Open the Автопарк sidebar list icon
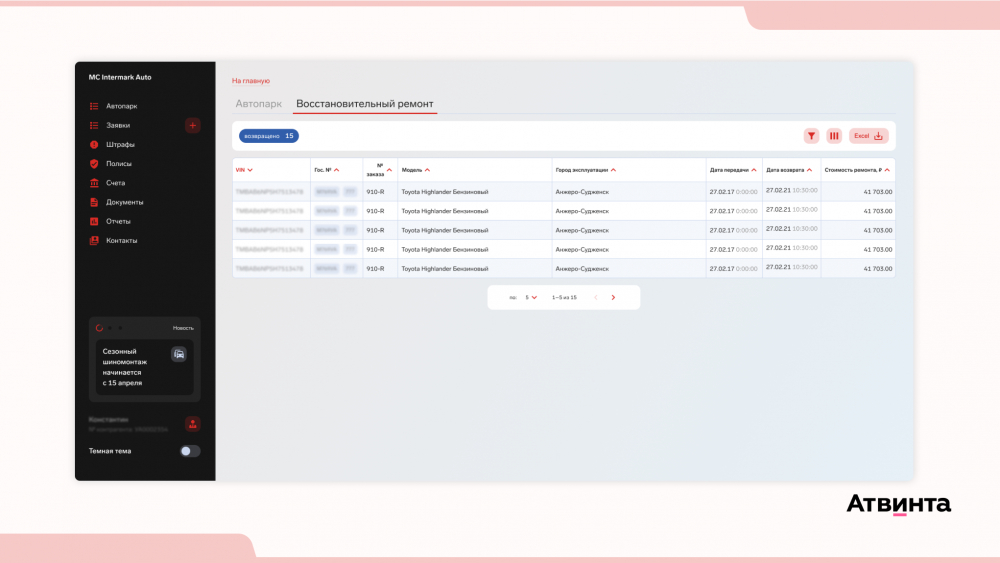 (94, 106)
